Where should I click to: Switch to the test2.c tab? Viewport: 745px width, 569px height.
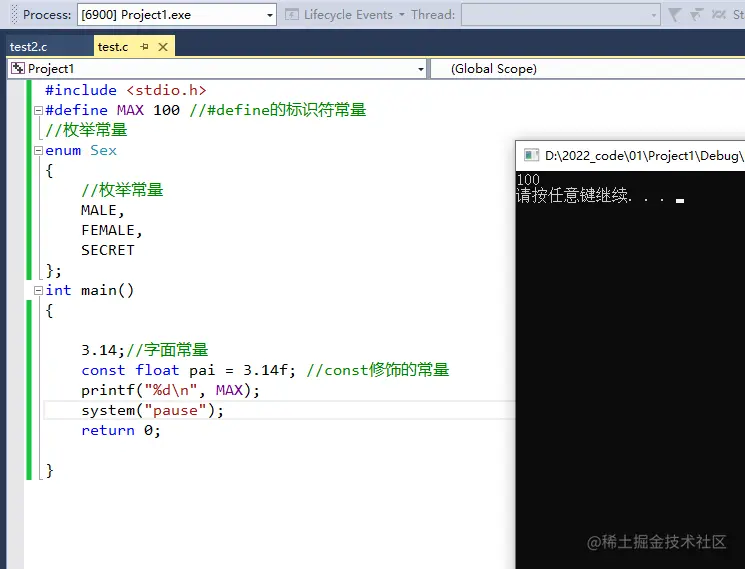pyautogui.click(x=29, y=47)
